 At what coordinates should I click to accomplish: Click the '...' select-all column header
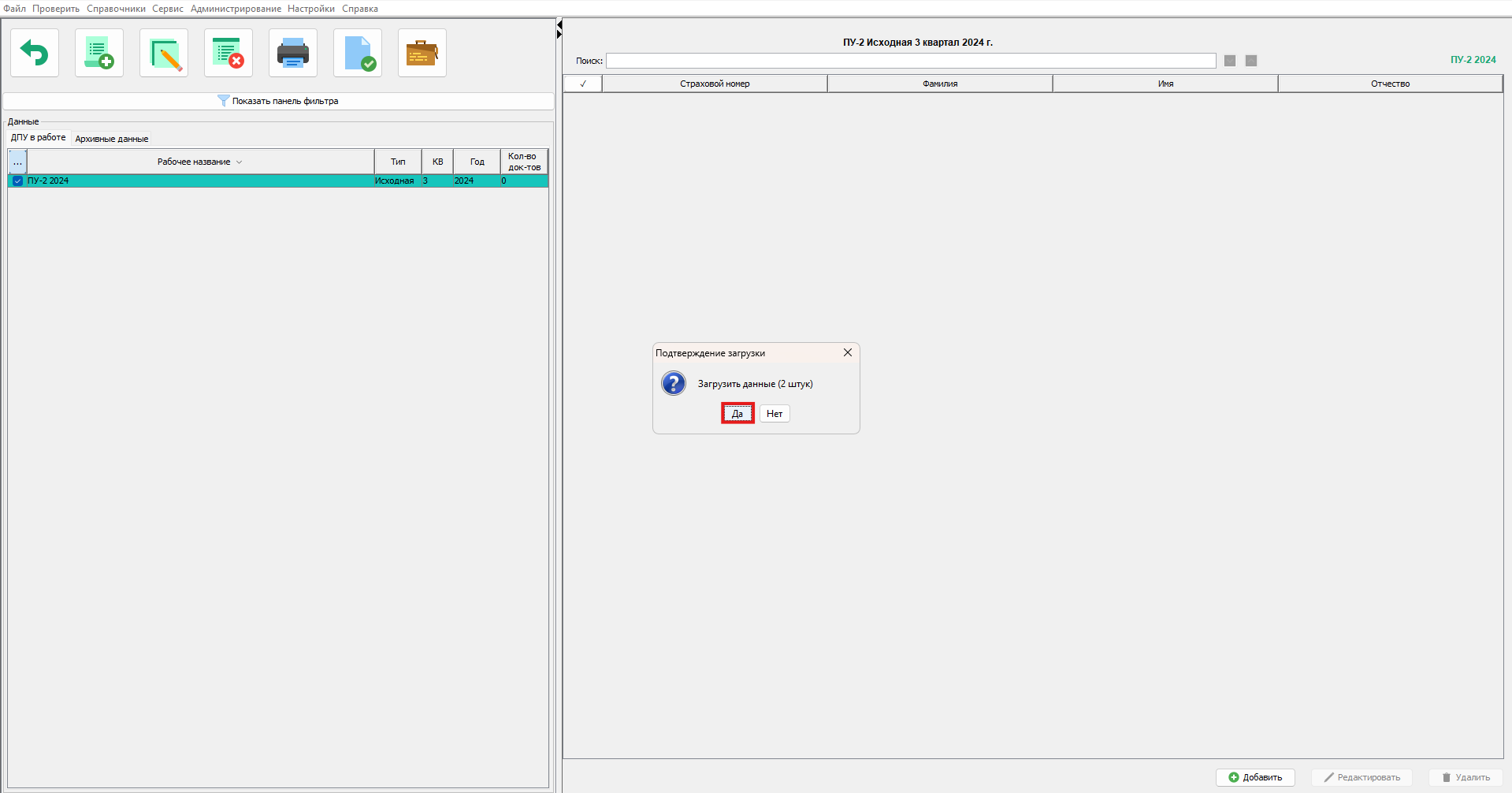(x=17, y=162)
